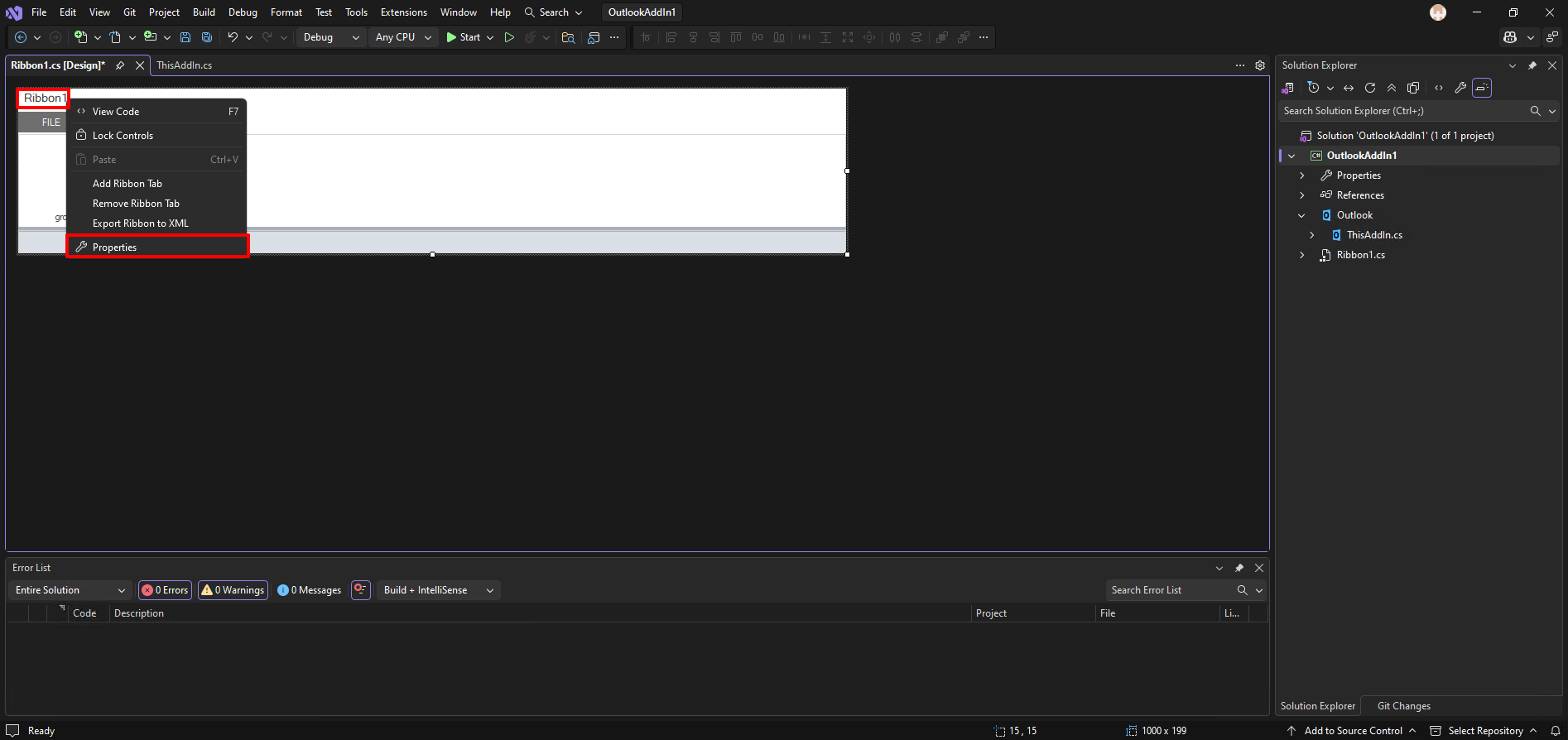
Task: Pin the Error List panel
Action: point(1239,568)
